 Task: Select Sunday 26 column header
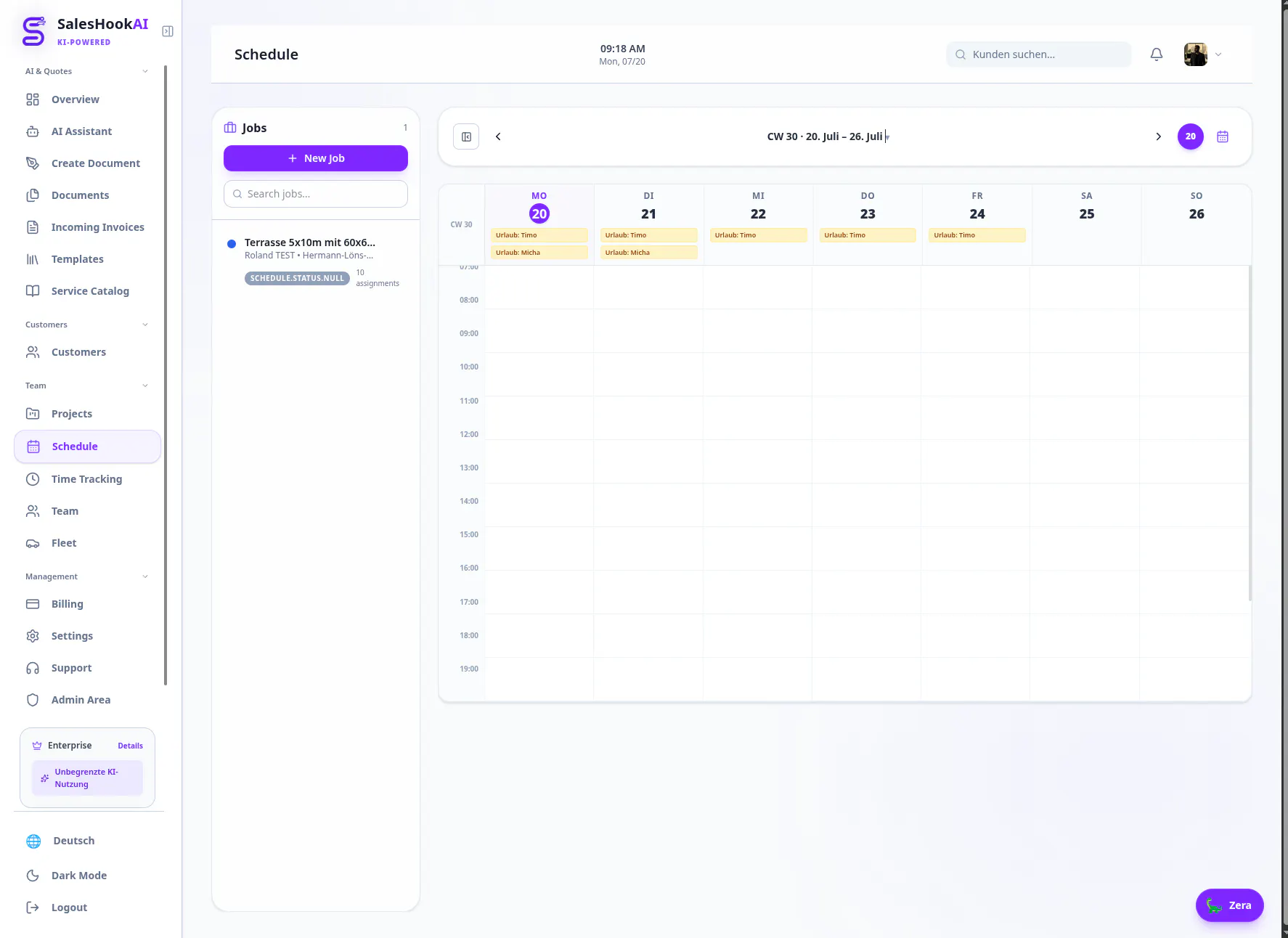click(x=1197, y=206)
